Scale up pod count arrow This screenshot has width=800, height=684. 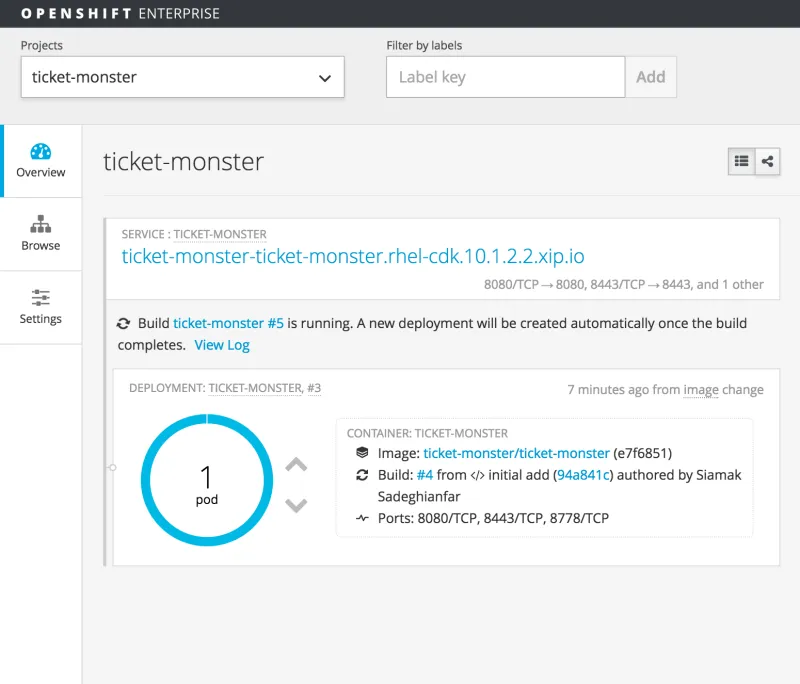pos(296,464)
